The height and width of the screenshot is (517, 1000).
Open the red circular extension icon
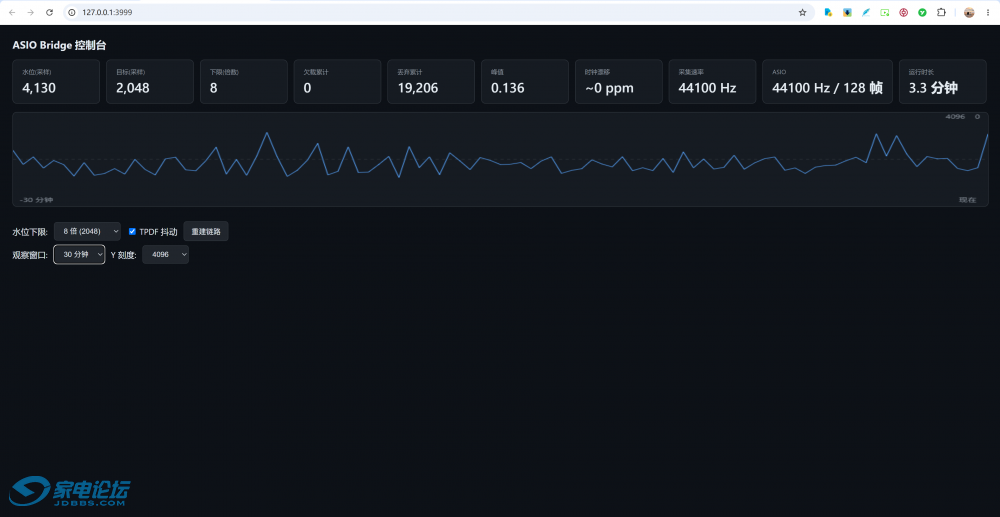click(904, 12)
